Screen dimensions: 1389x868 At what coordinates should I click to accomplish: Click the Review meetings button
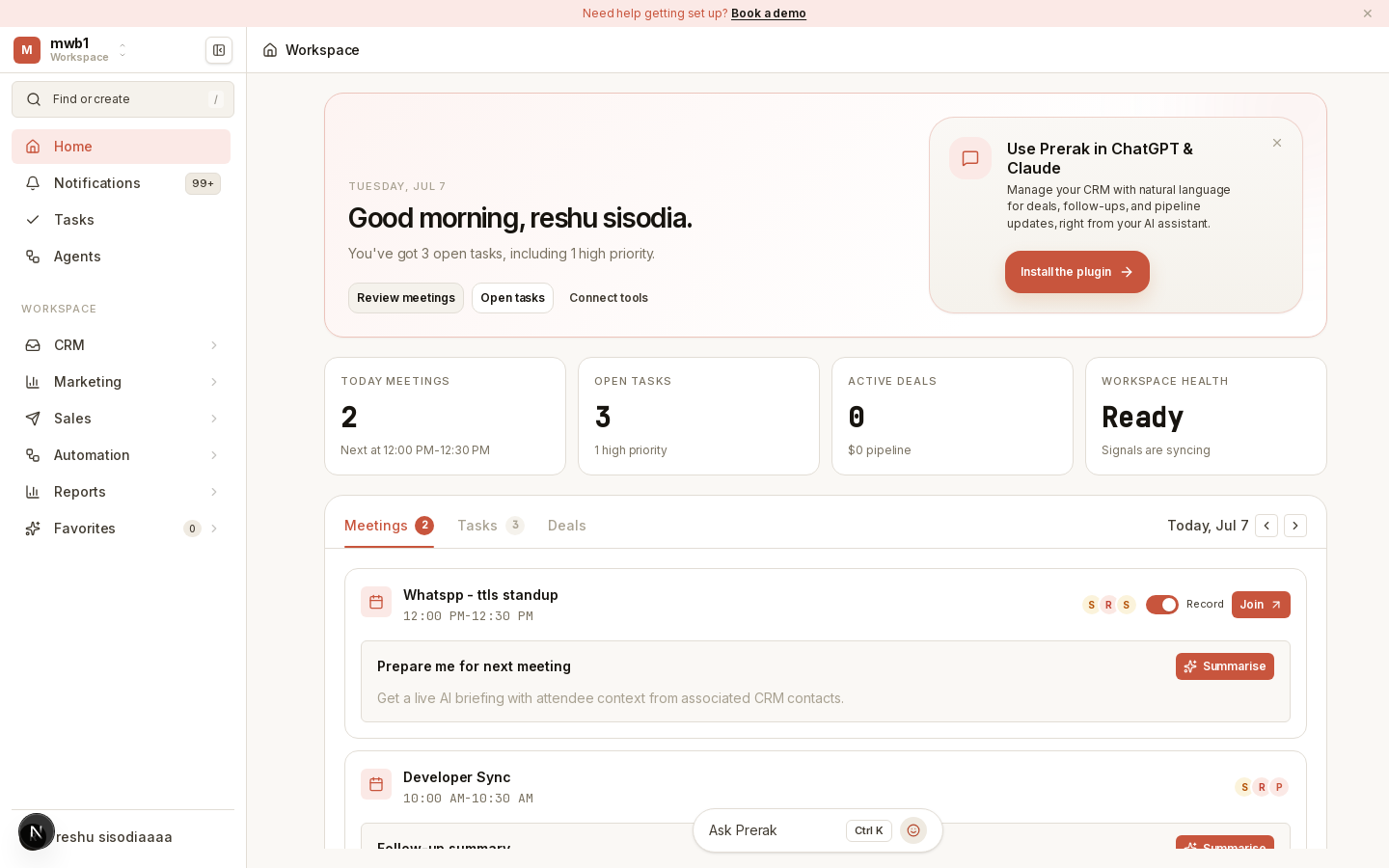tap(406, 298)
